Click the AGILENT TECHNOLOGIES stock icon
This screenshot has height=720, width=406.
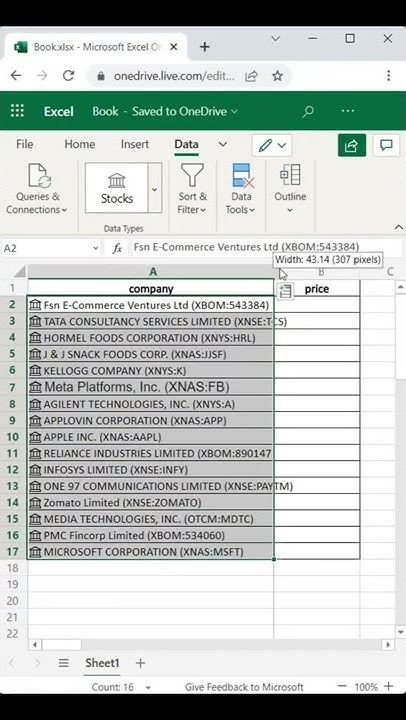coord(35,404)
